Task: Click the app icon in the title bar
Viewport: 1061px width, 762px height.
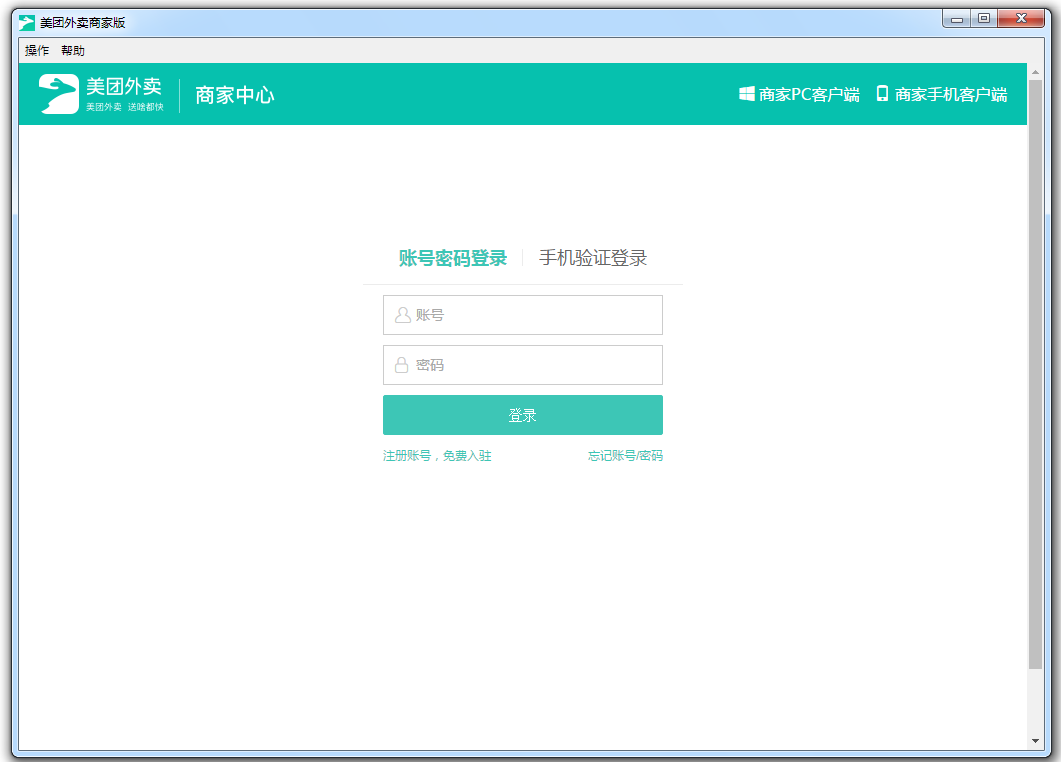Action: pos(27,22)
